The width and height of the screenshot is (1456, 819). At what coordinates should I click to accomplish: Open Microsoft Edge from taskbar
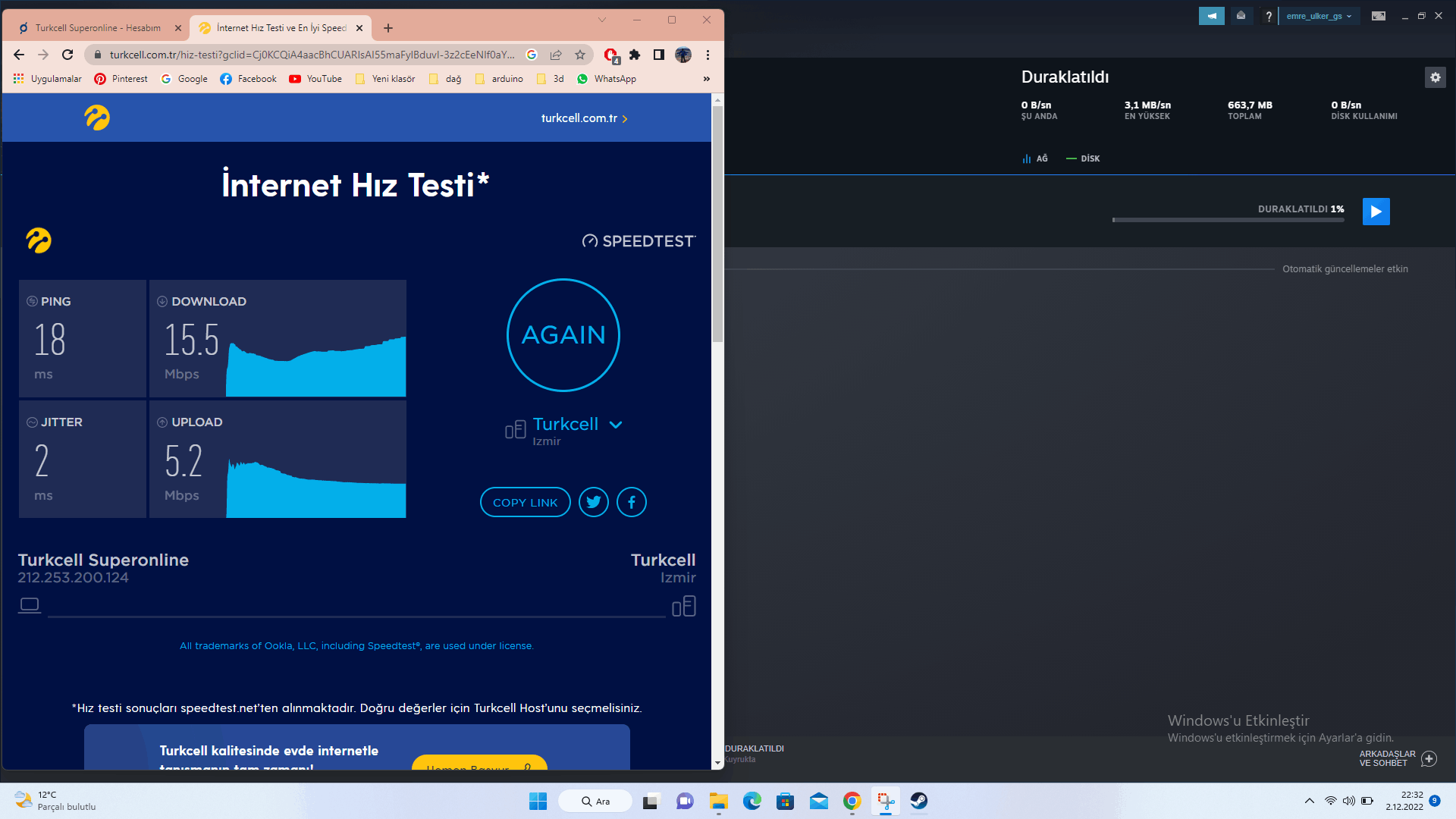point(752,801)
